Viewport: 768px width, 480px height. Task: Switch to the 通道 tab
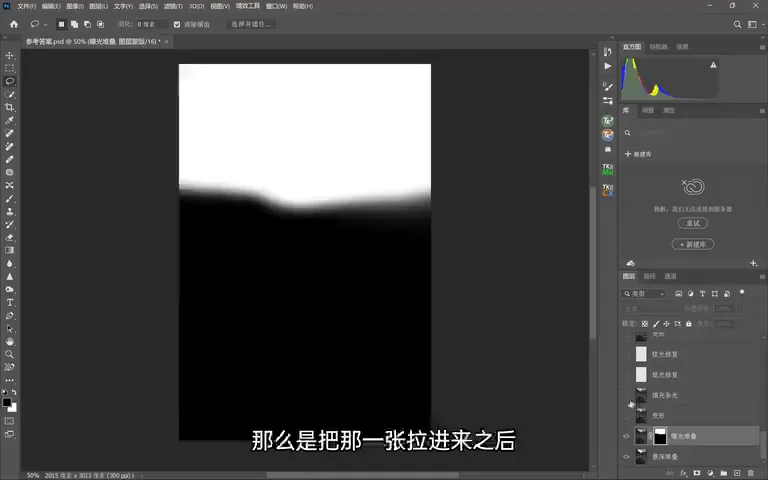click(x=670, y=276)
